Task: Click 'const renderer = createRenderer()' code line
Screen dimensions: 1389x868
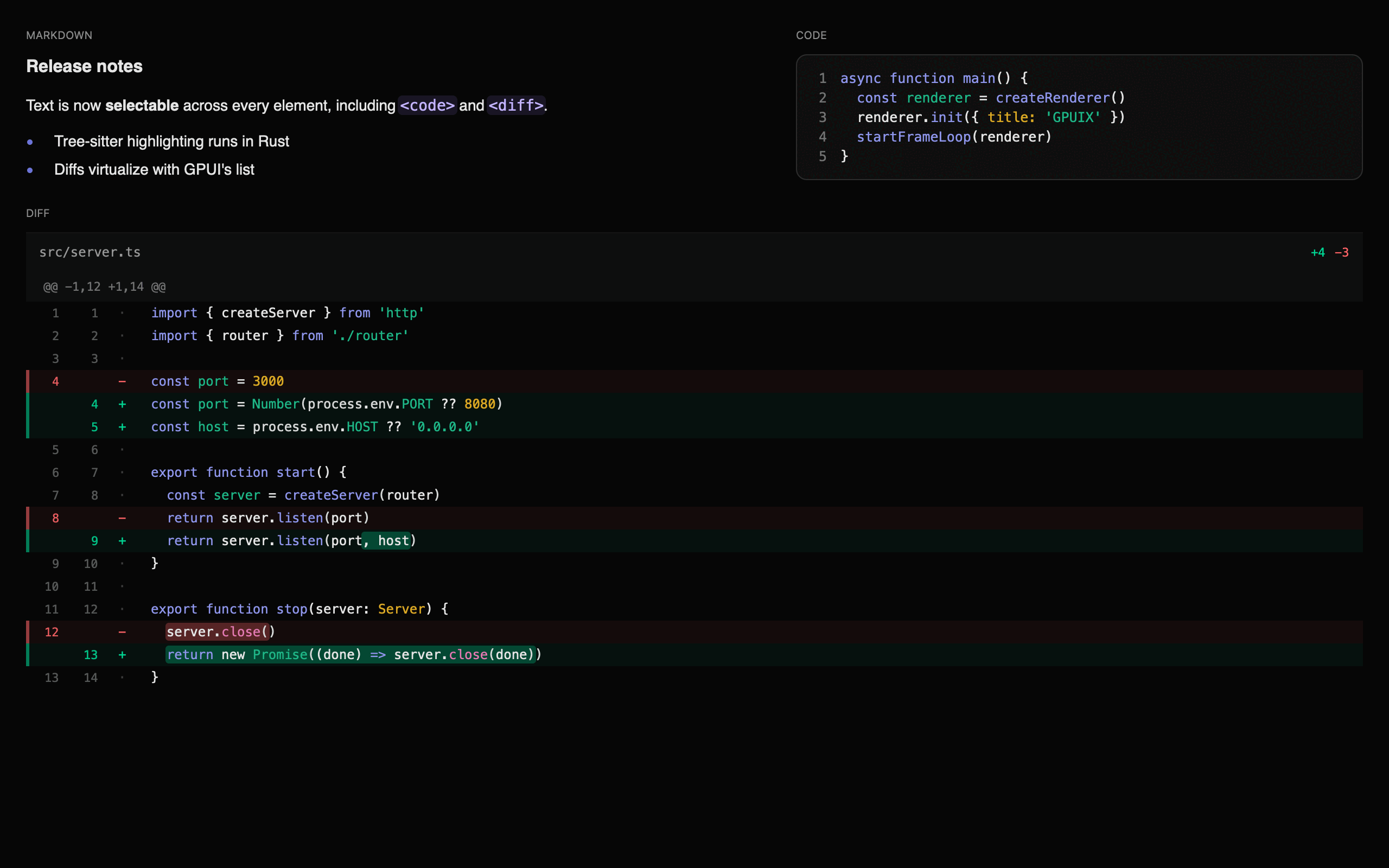Action: (991, 98)
